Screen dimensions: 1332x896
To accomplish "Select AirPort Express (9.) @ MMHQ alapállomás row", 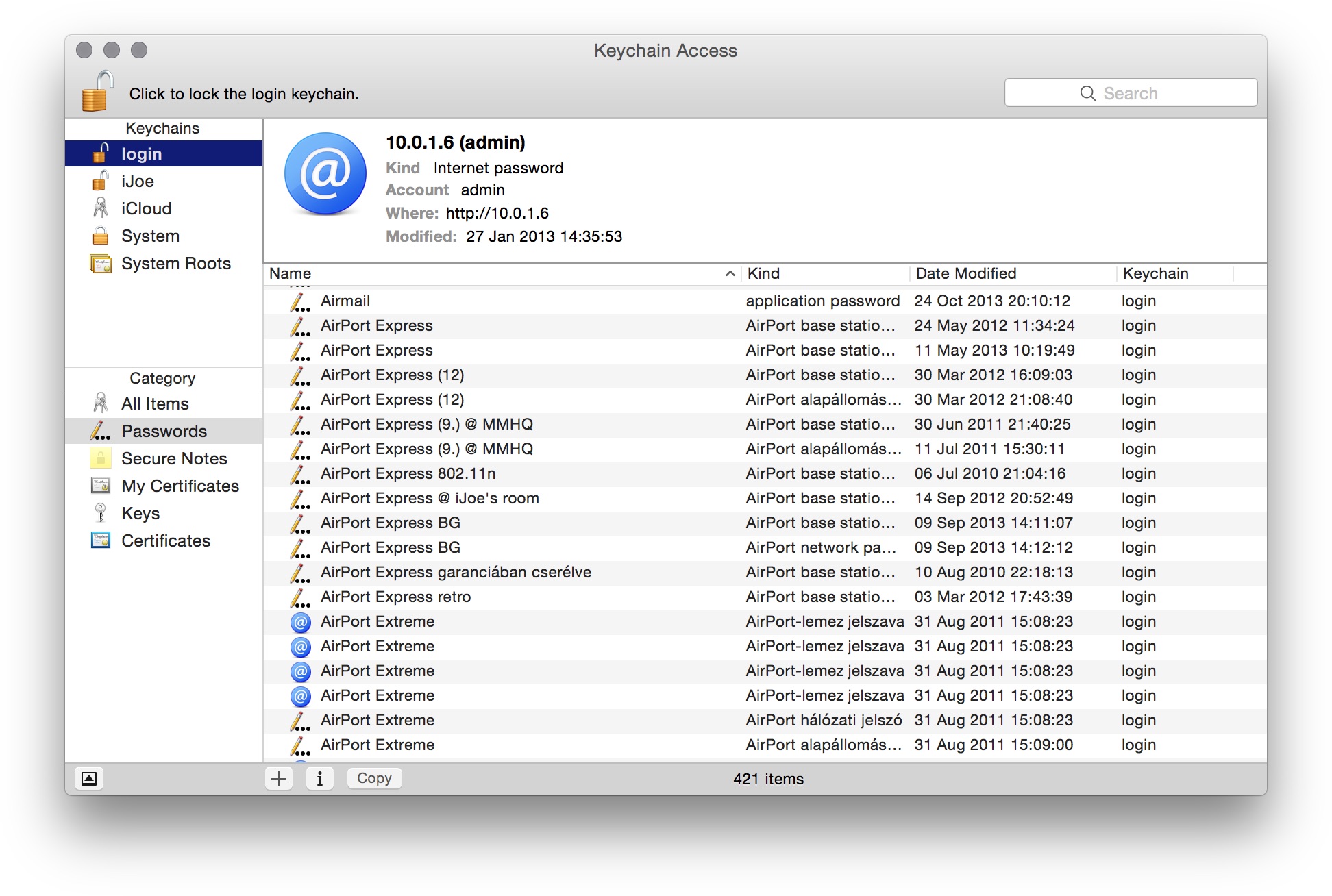I will pos(765,449).
